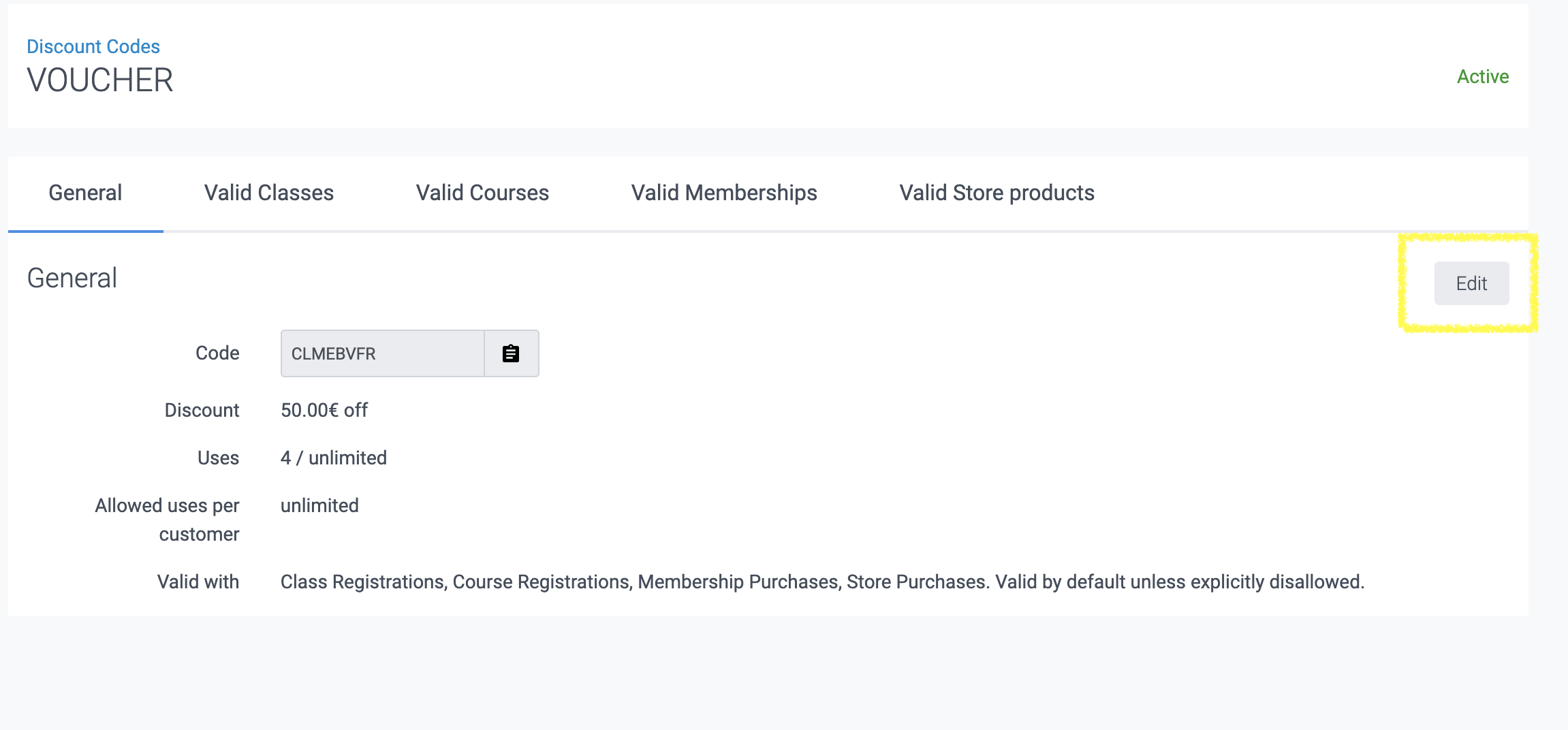Click the VOUCHER page title
The width and height of the screenshot is (1568, 730).
(100, 80)
